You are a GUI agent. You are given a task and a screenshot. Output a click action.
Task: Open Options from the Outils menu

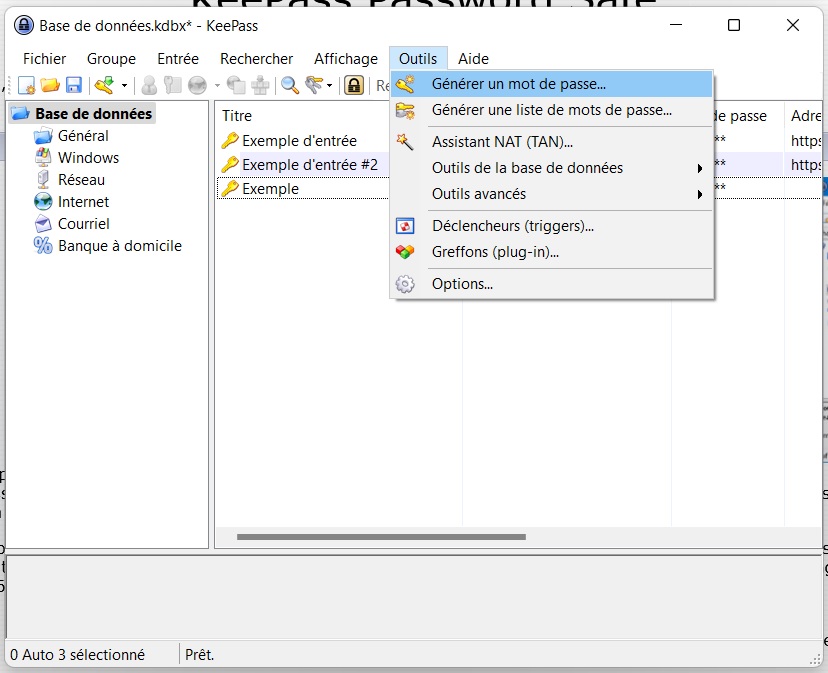tap(462, 284)
